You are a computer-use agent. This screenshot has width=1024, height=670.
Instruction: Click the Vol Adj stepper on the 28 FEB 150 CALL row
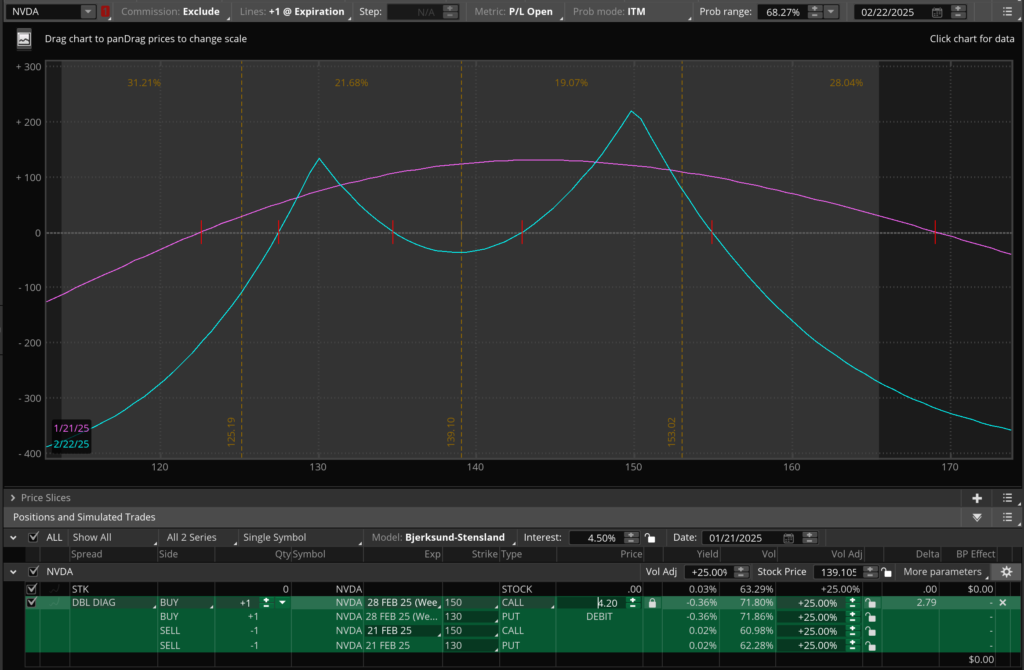(852, 603)
